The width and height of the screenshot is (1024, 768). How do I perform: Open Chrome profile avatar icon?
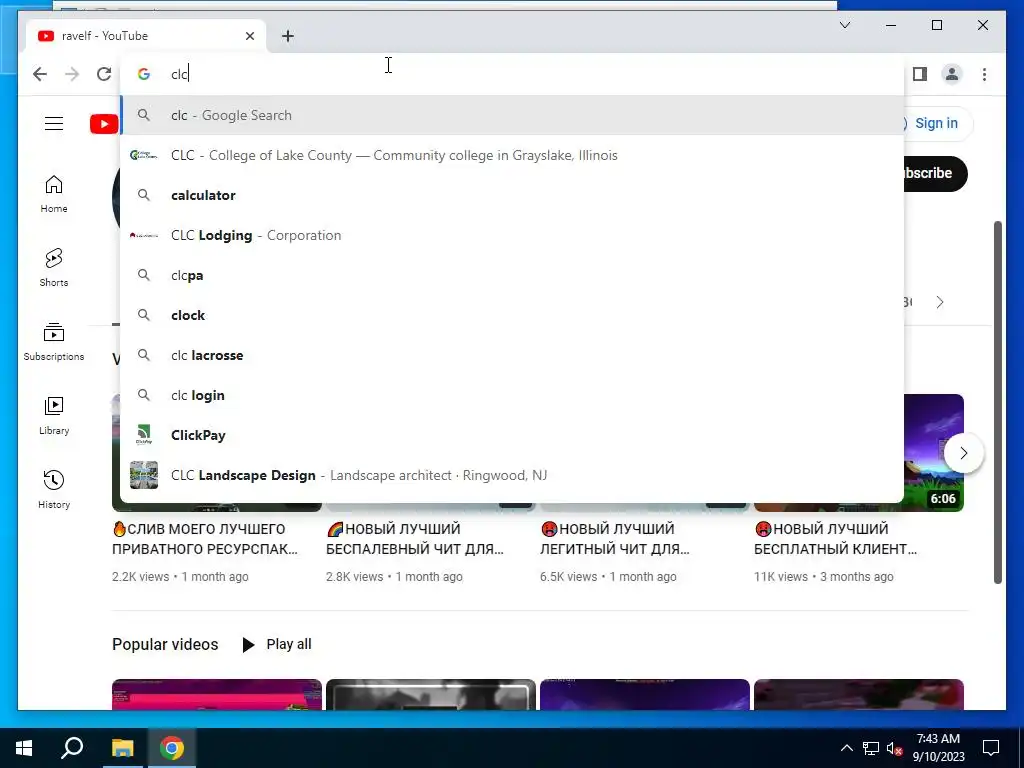click(952, 74)
